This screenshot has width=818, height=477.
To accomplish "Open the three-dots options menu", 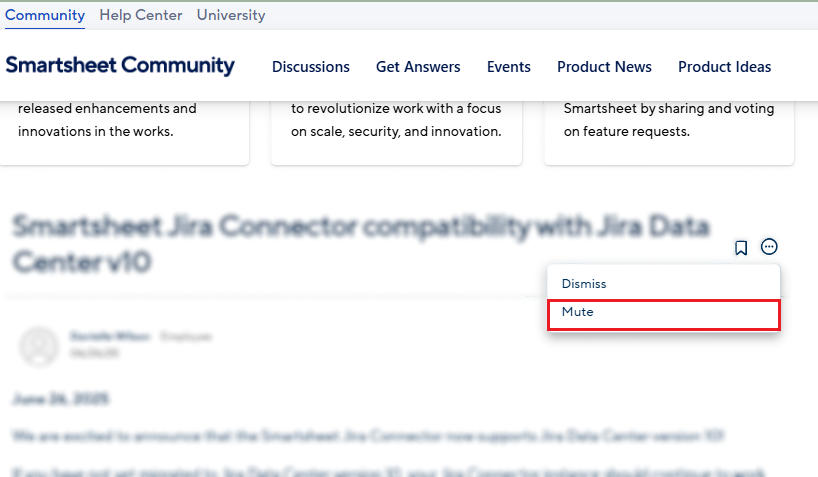I will [769, 246].
